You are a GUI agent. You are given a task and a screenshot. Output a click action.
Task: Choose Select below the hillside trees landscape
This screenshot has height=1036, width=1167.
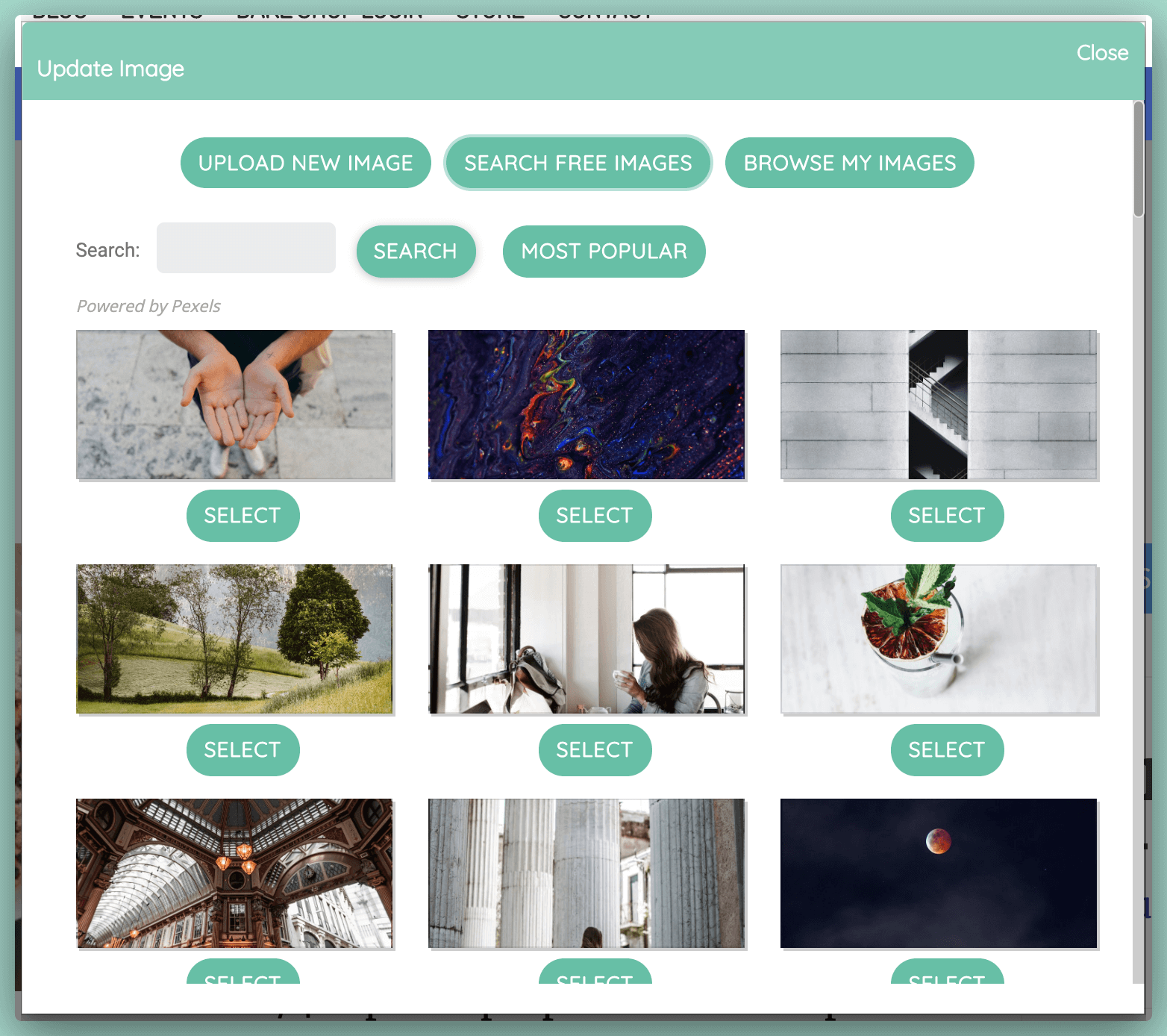(243, 750)
